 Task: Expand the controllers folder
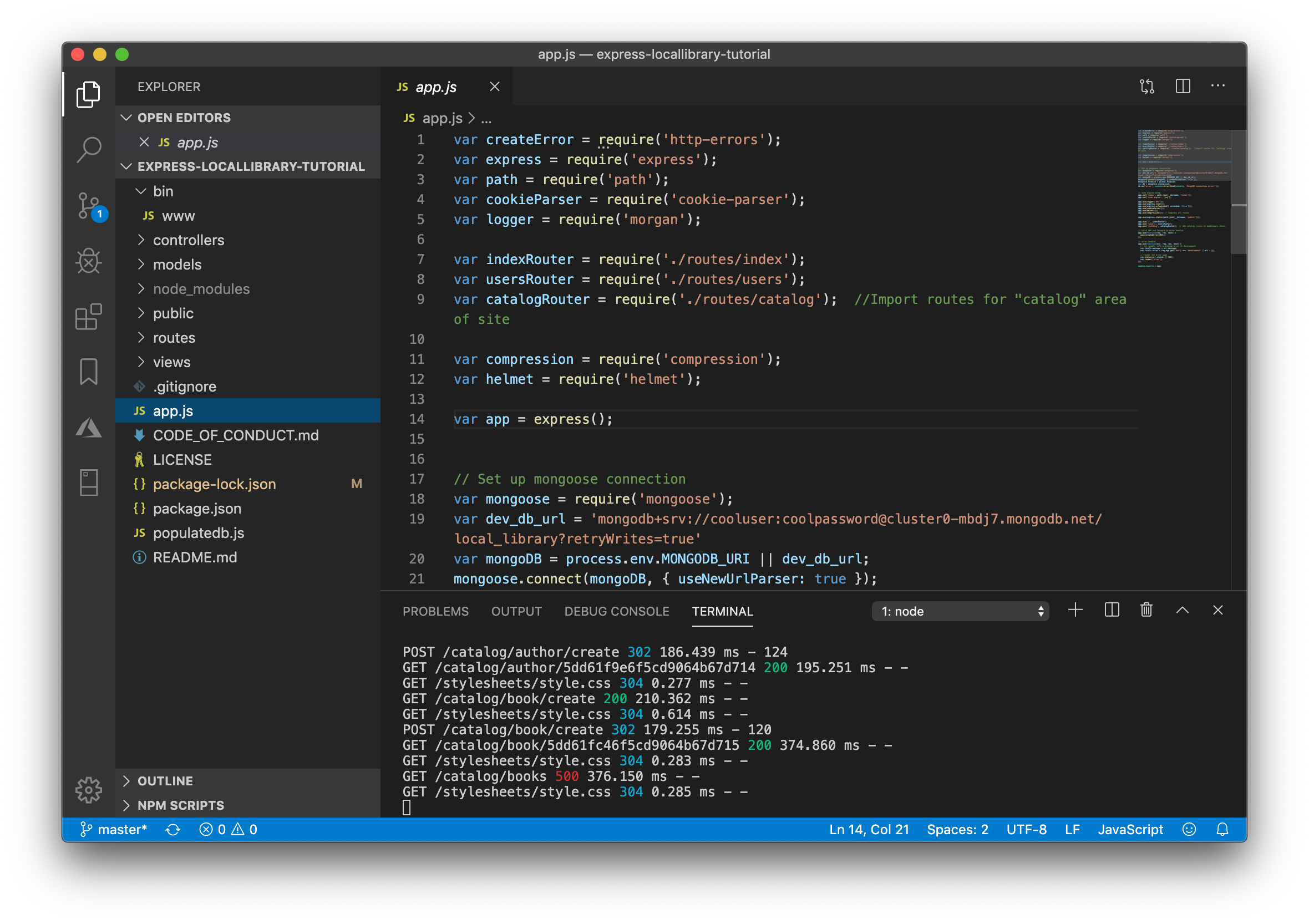coord(188,241)
